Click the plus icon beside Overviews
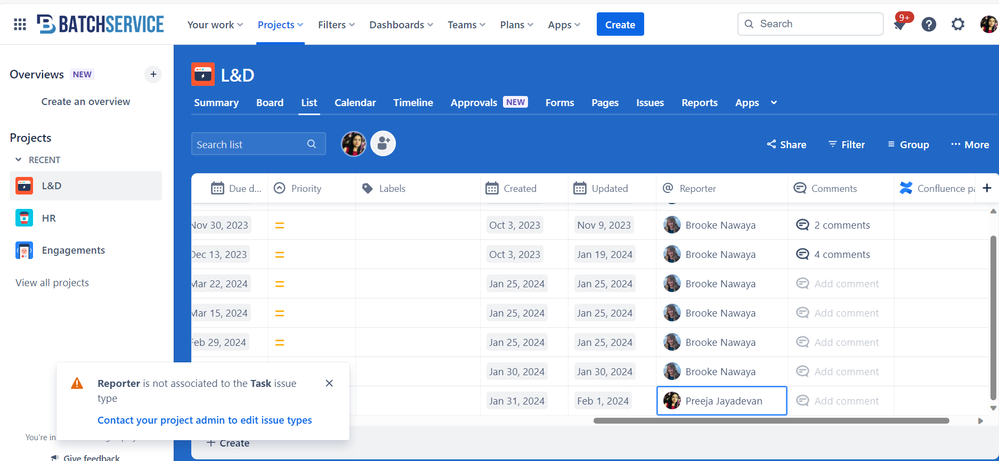 (x=153, y=74)
